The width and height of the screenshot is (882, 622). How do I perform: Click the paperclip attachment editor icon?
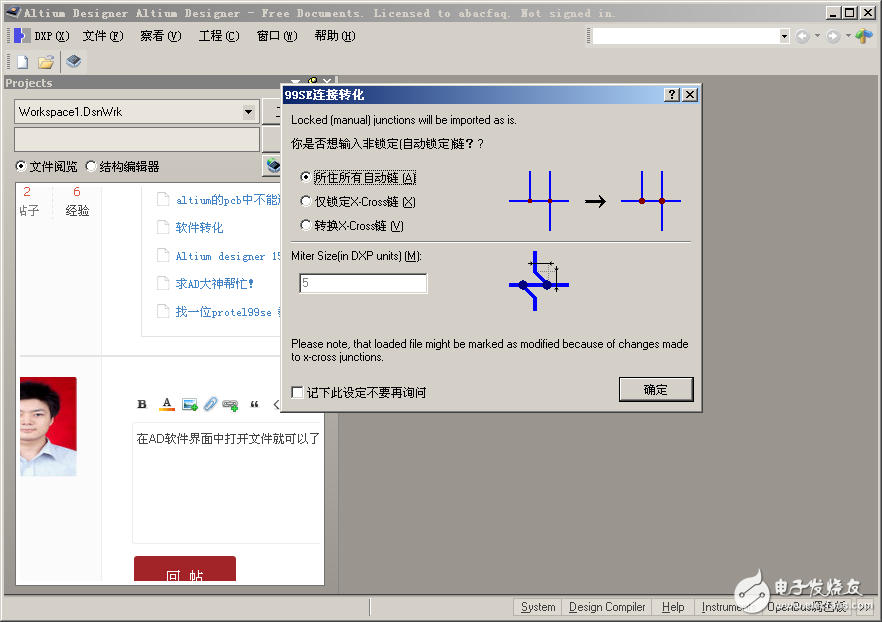(x=210, y=404)
